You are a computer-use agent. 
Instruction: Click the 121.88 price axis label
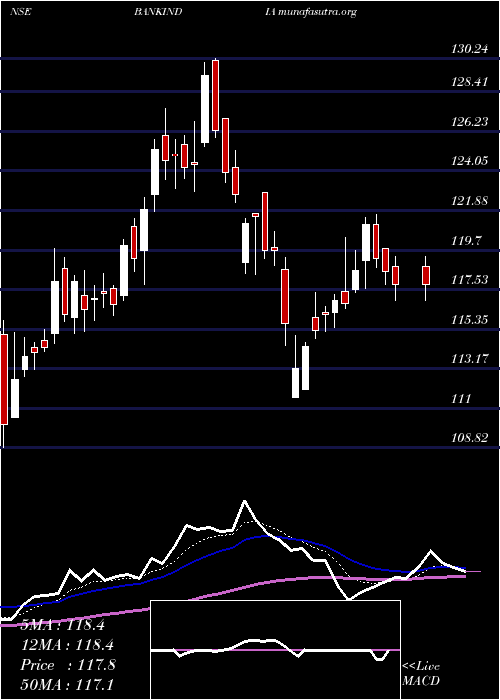[469, 201]
